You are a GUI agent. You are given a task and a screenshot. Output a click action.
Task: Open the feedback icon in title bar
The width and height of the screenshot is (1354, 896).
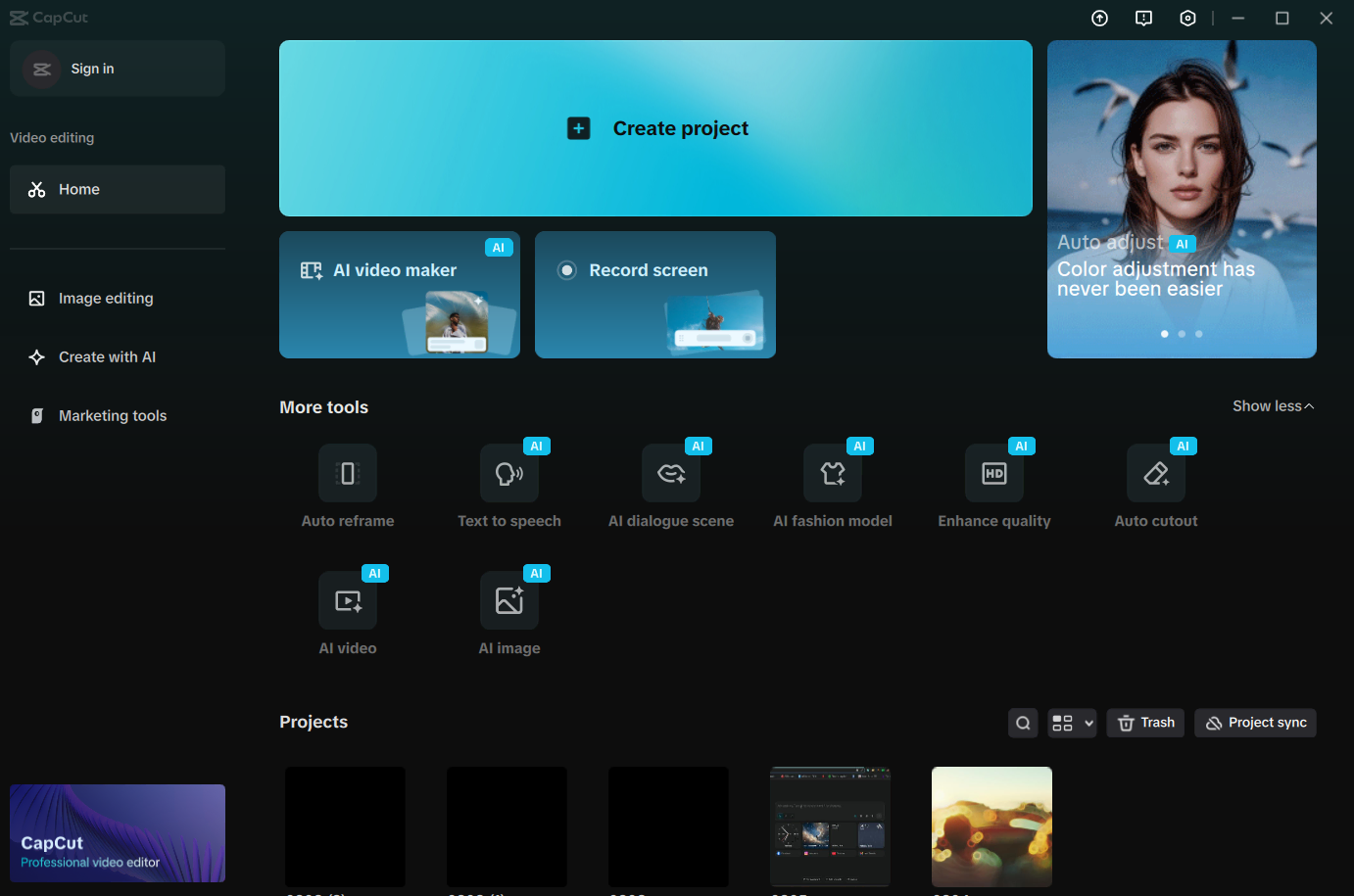(x=1144, y=18)
